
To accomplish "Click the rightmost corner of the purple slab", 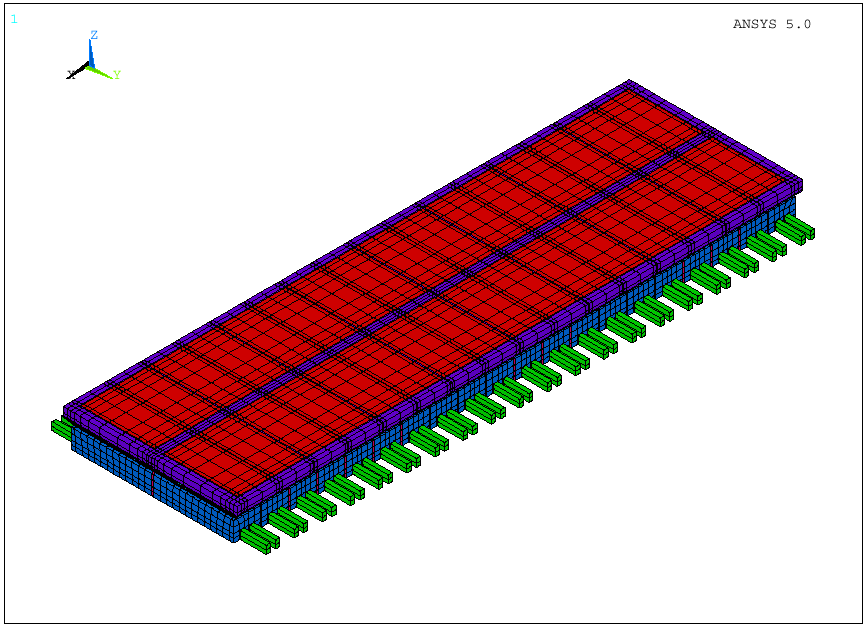I will pyautogui.click(x=800, y=184).
